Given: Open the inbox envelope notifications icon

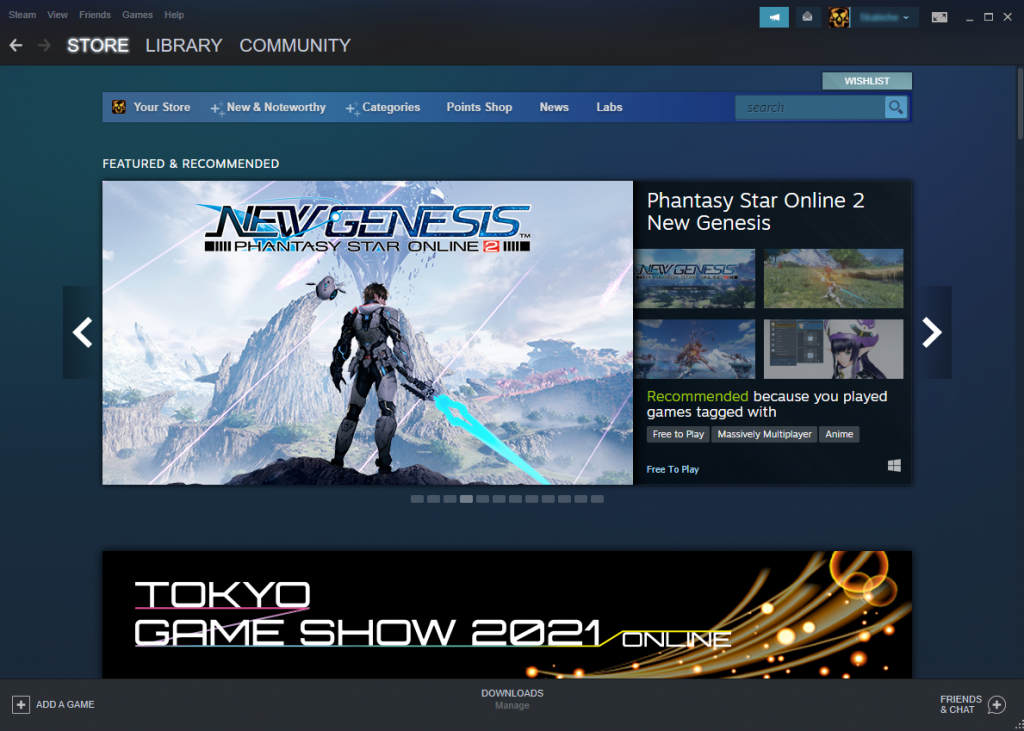Looking at the screenshot, I should coord(807,17).
